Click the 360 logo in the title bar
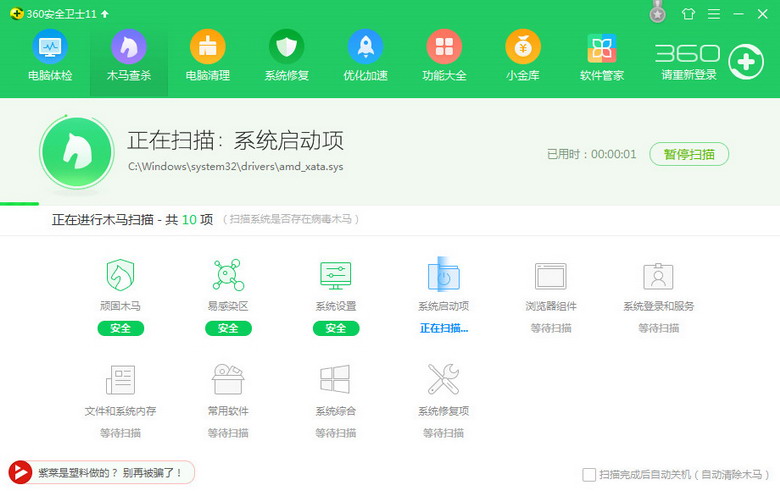Screen dimensions: 780x491 [x=16, y=13]
